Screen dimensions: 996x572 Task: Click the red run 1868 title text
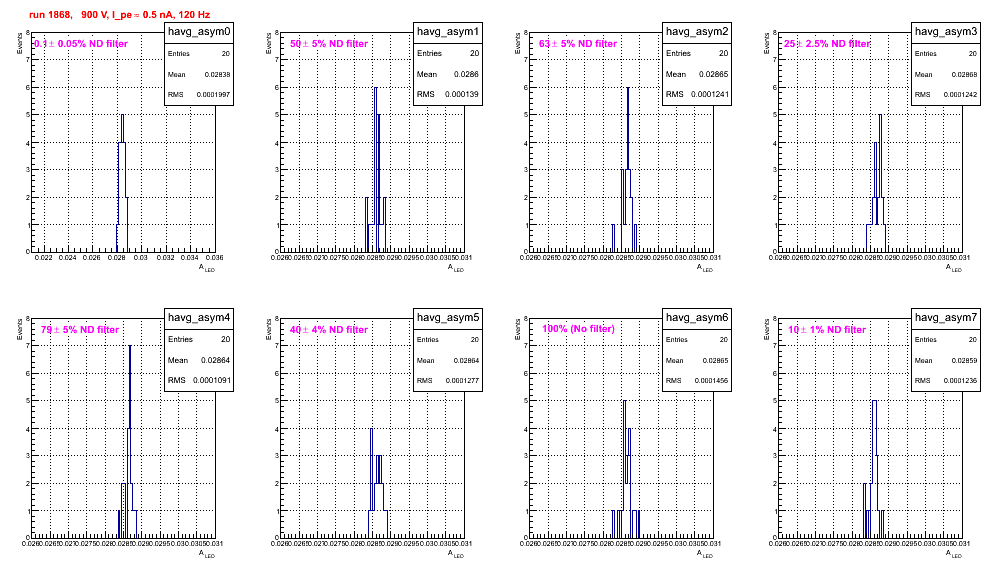(x=119, y=15)
